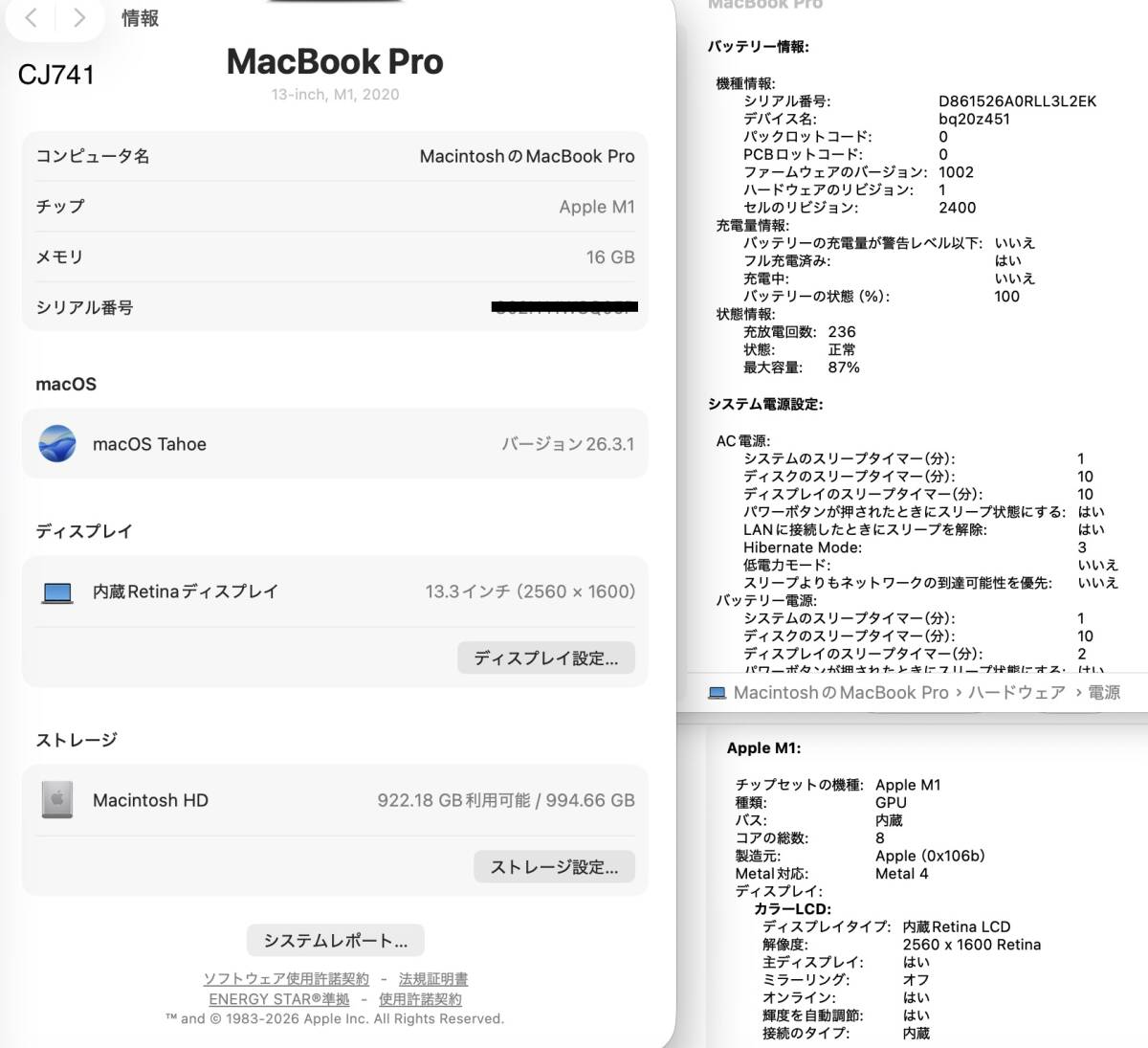Screen dimensions: 1148x1048
Task: Go back with the left chevron
Action: click(32, 17)
